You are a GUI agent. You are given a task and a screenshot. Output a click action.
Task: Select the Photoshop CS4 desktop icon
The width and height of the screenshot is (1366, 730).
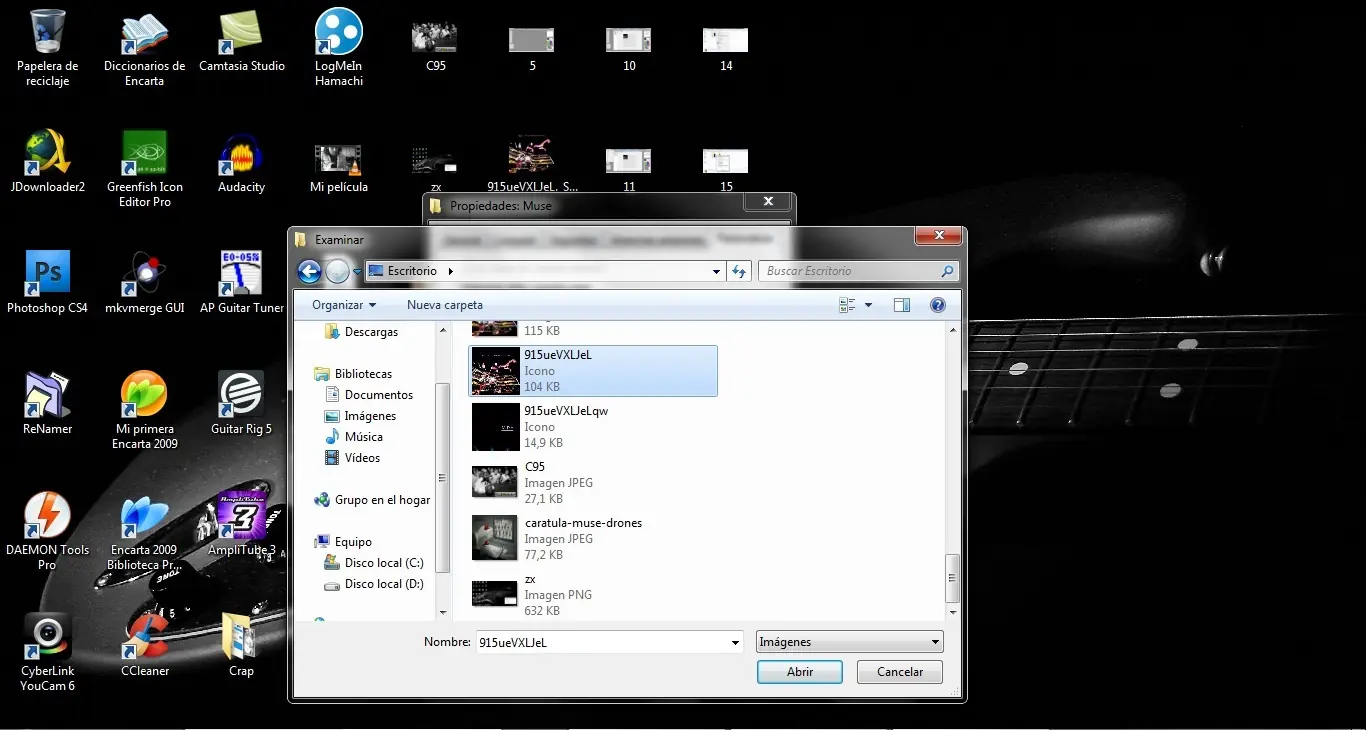pos(47,282)
